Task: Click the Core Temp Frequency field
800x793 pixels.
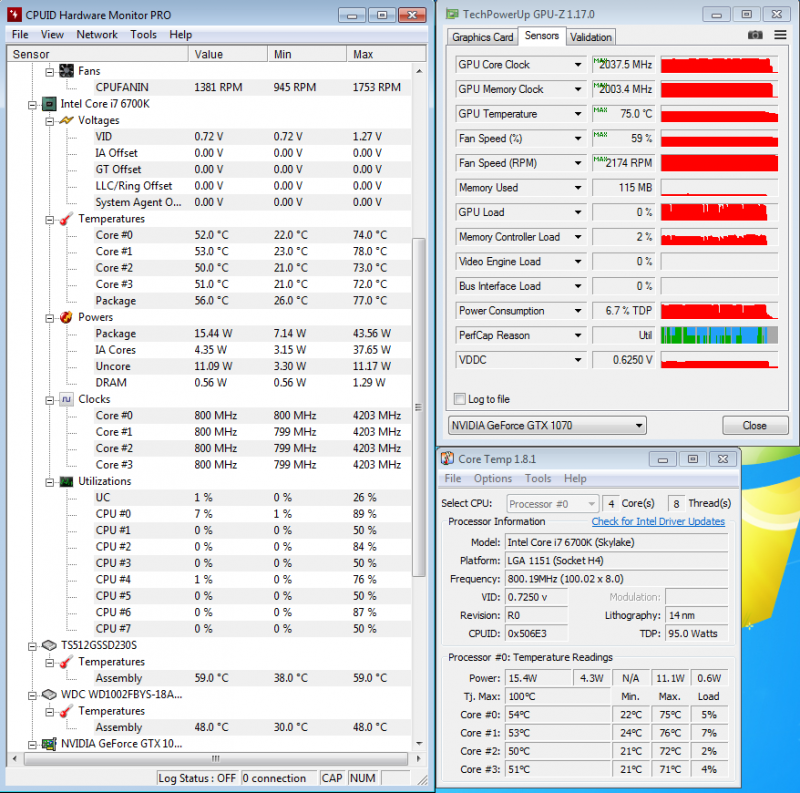Action: [616, 579]
